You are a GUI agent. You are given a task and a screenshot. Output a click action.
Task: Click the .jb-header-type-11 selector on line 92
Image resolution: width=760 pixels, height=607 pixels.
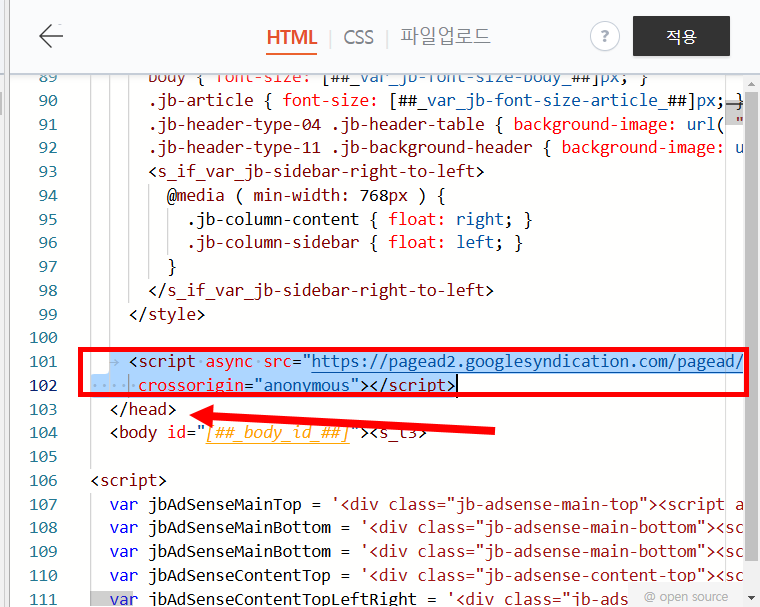point(235,147)
